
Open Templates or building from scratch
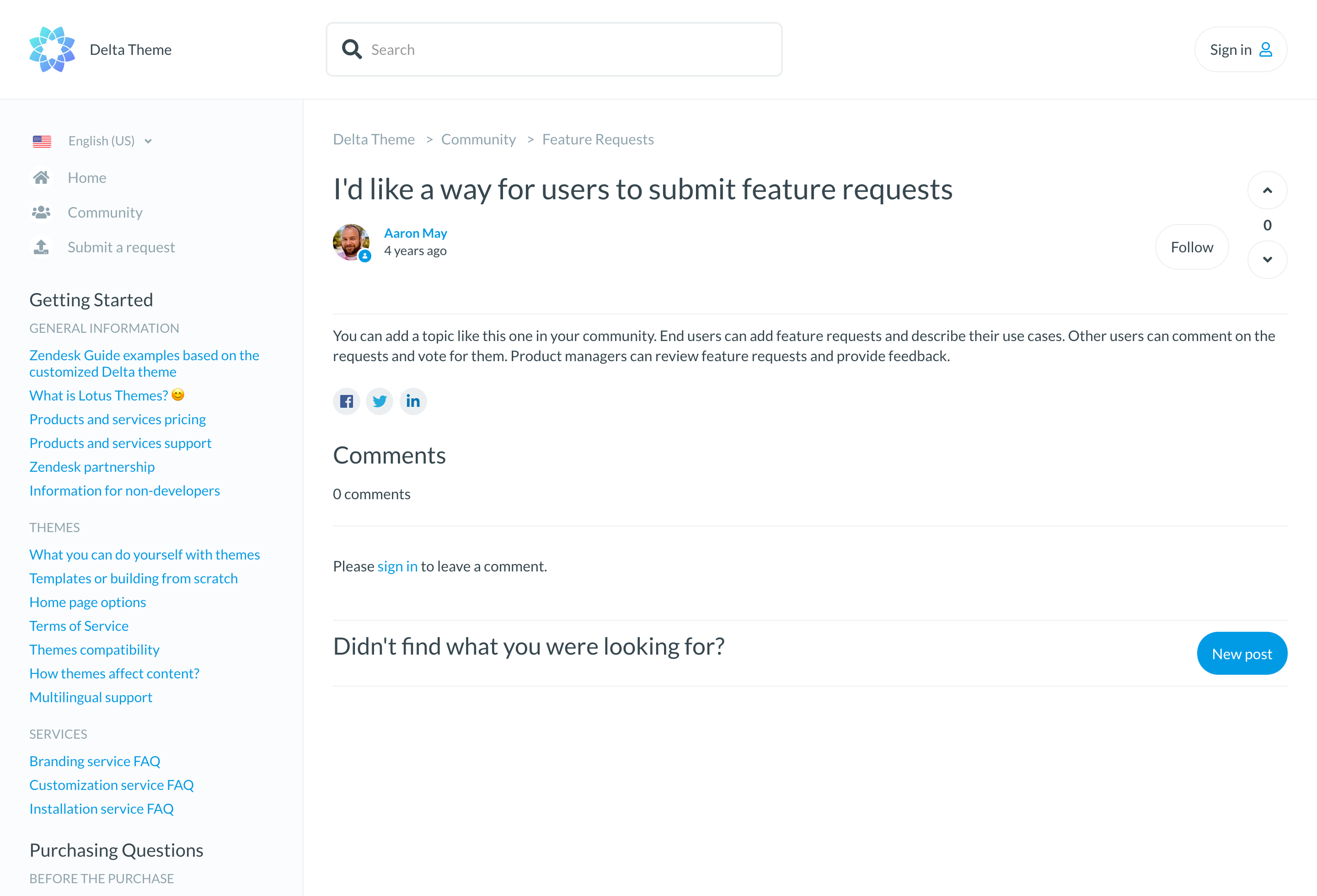pos(133,578)
